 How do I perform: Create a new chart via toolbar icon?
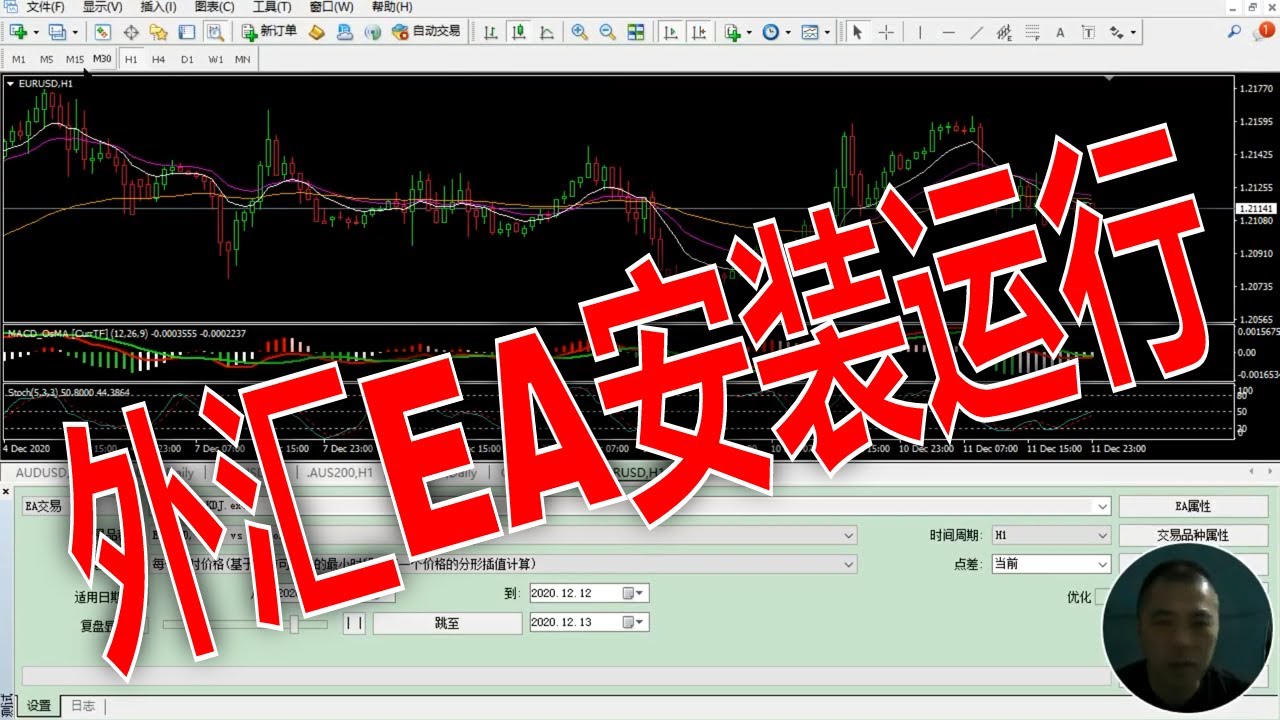[x=18, y=32]
